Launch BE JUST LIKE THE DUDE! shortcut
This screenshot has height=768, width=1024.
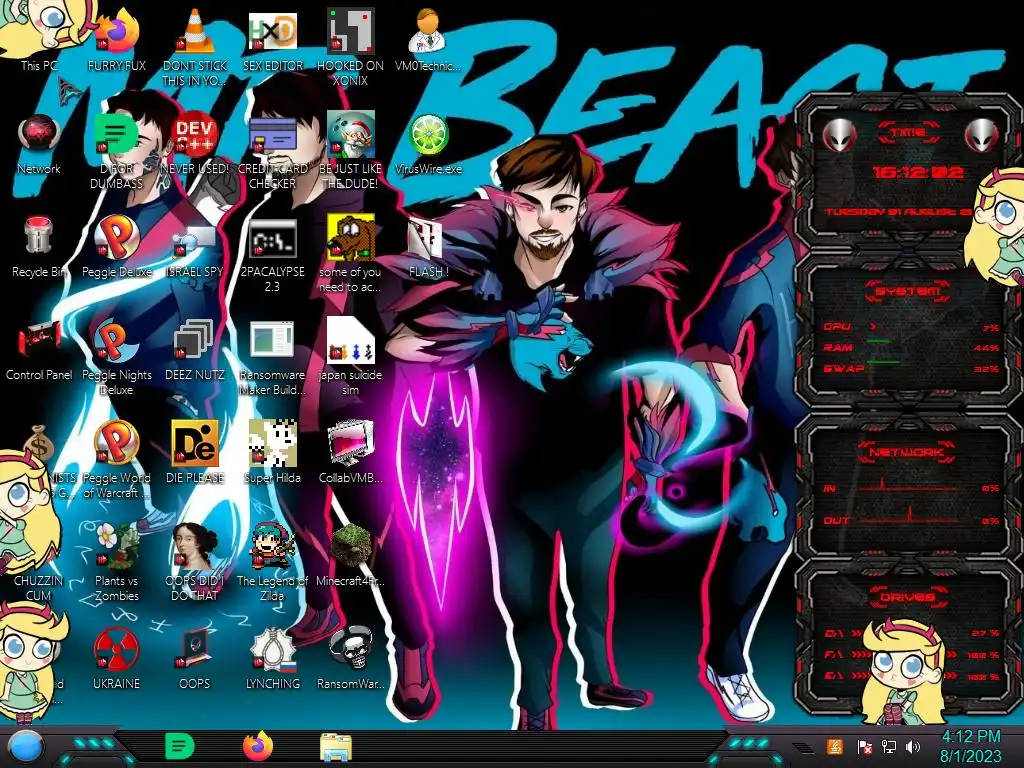351,135
